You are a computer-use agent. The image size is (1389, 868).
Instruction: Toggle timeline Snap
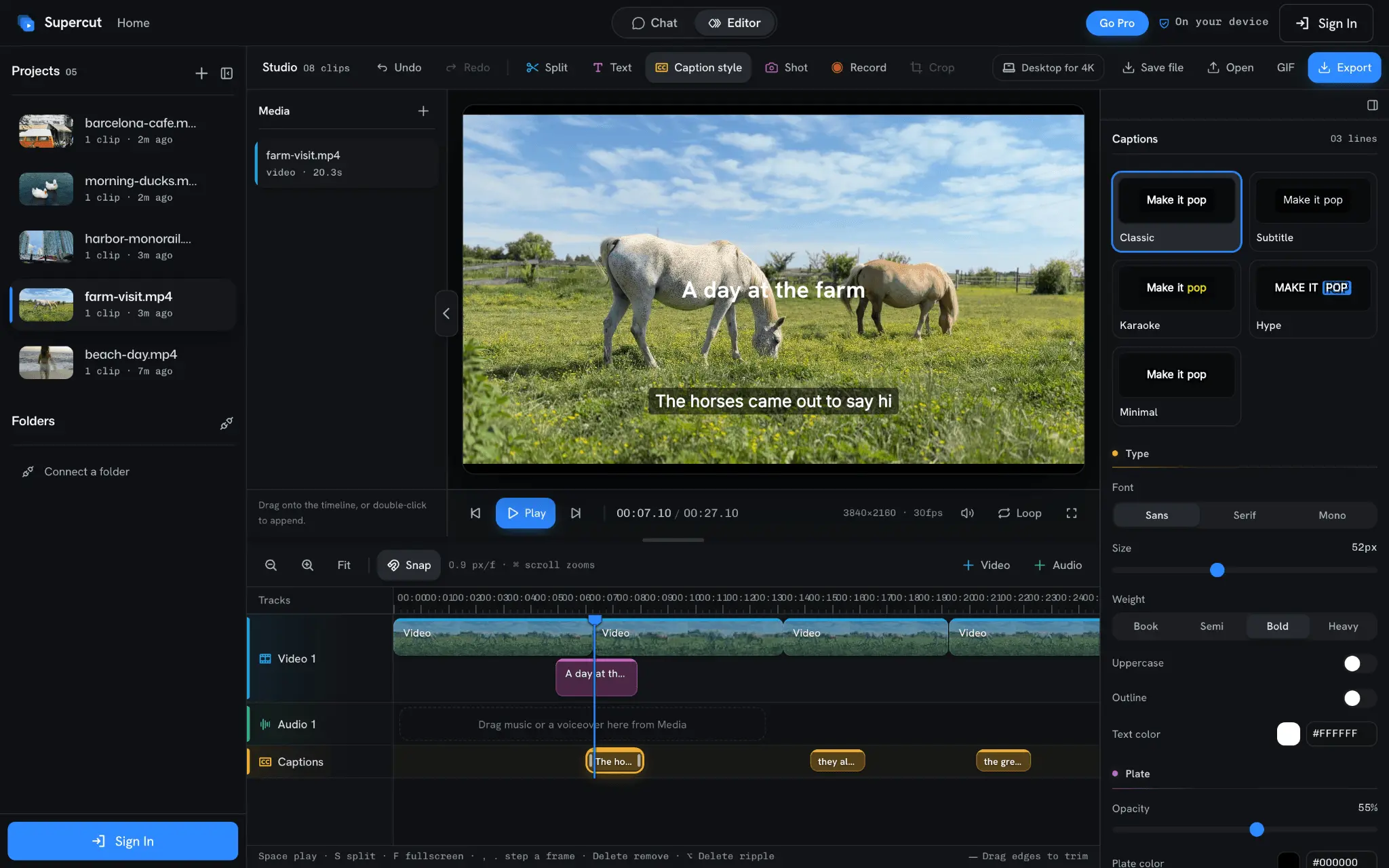[409, 565]
